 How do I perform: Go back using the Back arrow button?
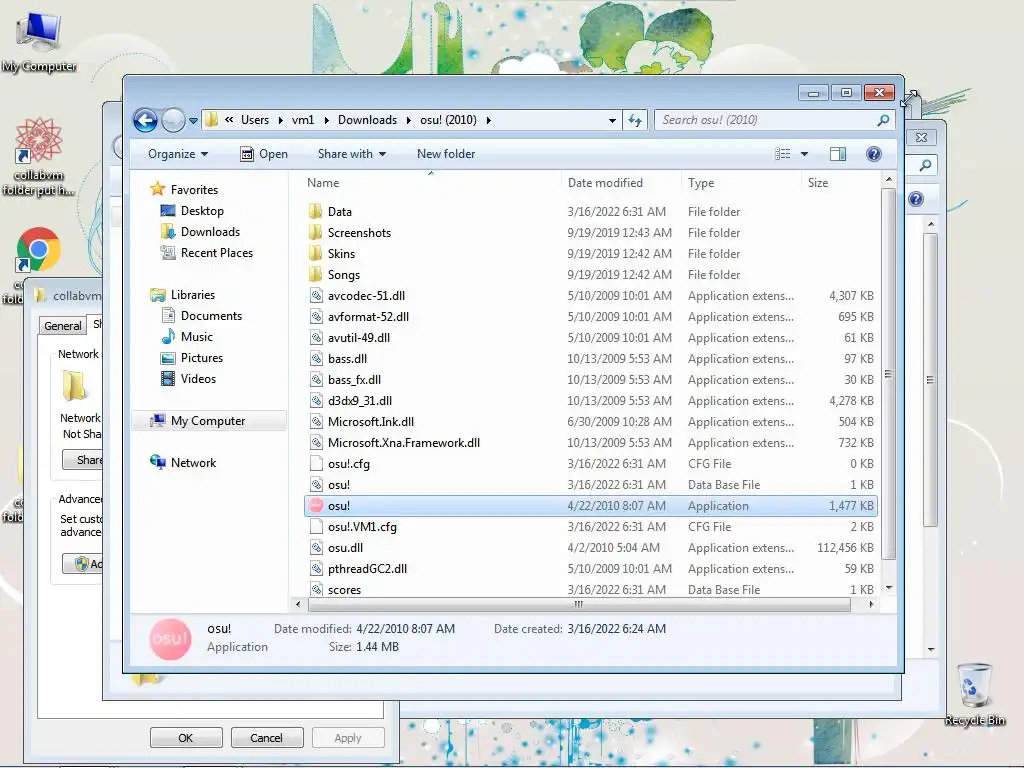point(145,120)
